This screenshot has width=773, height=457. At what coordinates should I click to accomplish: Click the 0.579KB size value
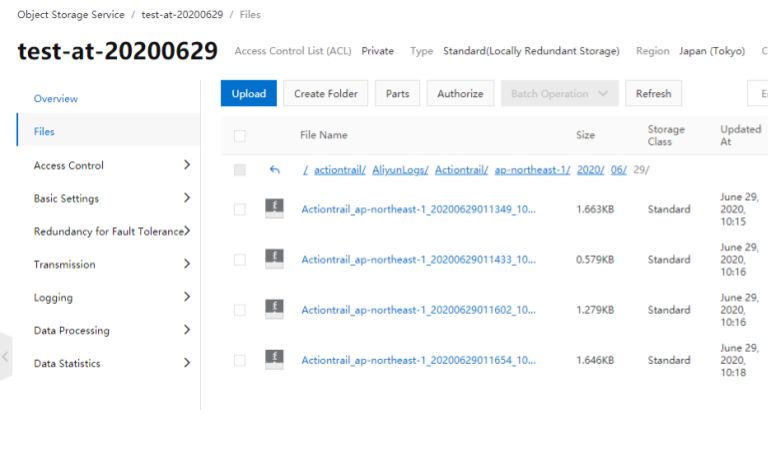click(x=595, y=260)
